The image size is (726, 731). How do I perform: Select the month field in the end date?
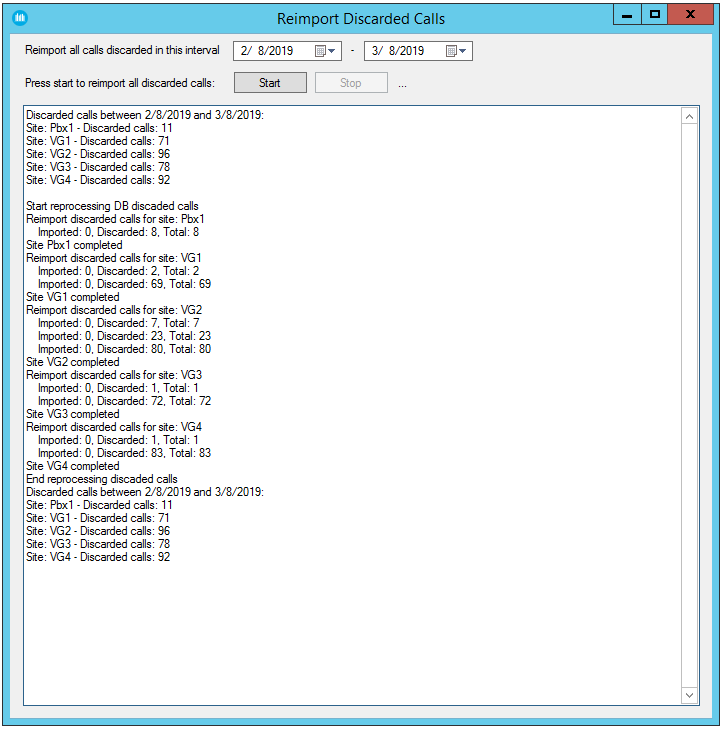click(375, 51)
